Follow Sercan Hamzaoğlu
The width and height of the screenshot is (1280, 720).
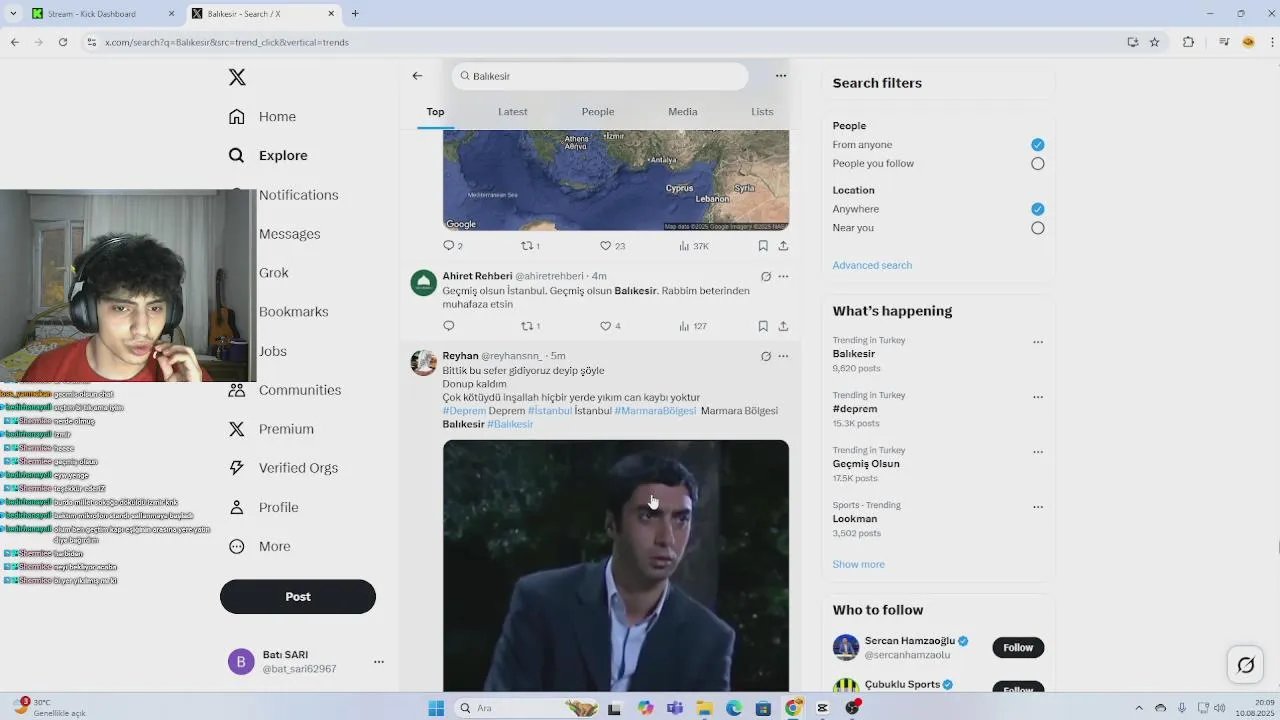tap(1018, 647)
